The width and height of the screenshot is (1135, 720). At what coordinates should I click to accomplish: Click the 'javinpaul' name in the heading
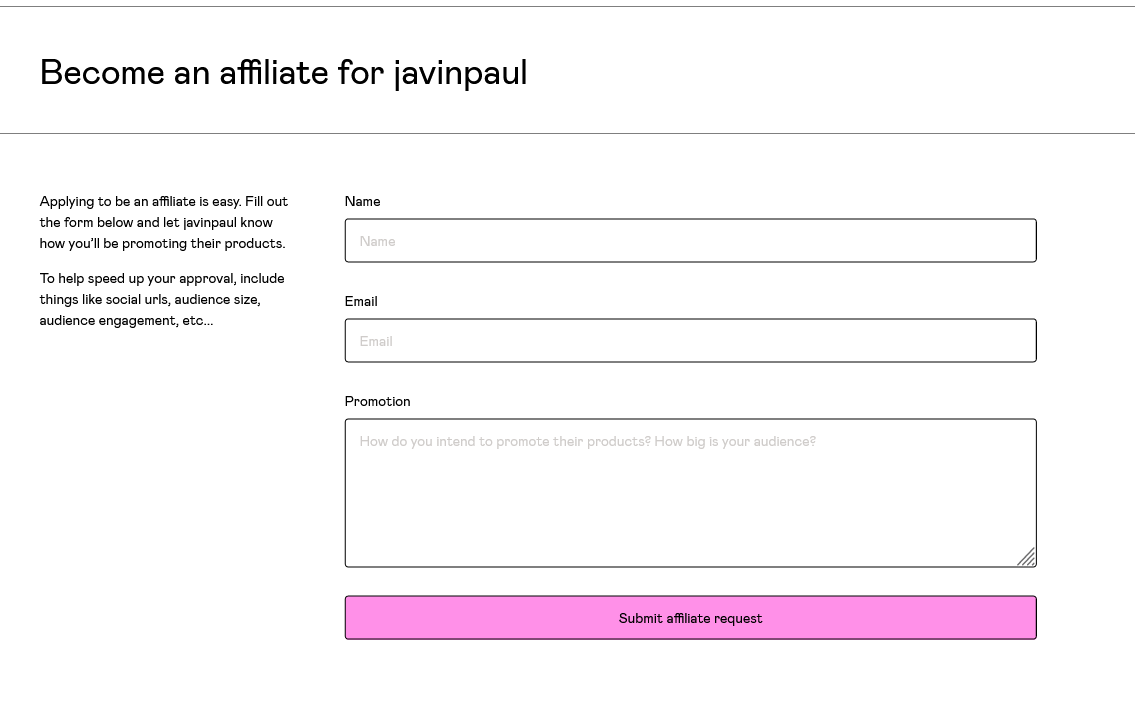click(460, 72)
